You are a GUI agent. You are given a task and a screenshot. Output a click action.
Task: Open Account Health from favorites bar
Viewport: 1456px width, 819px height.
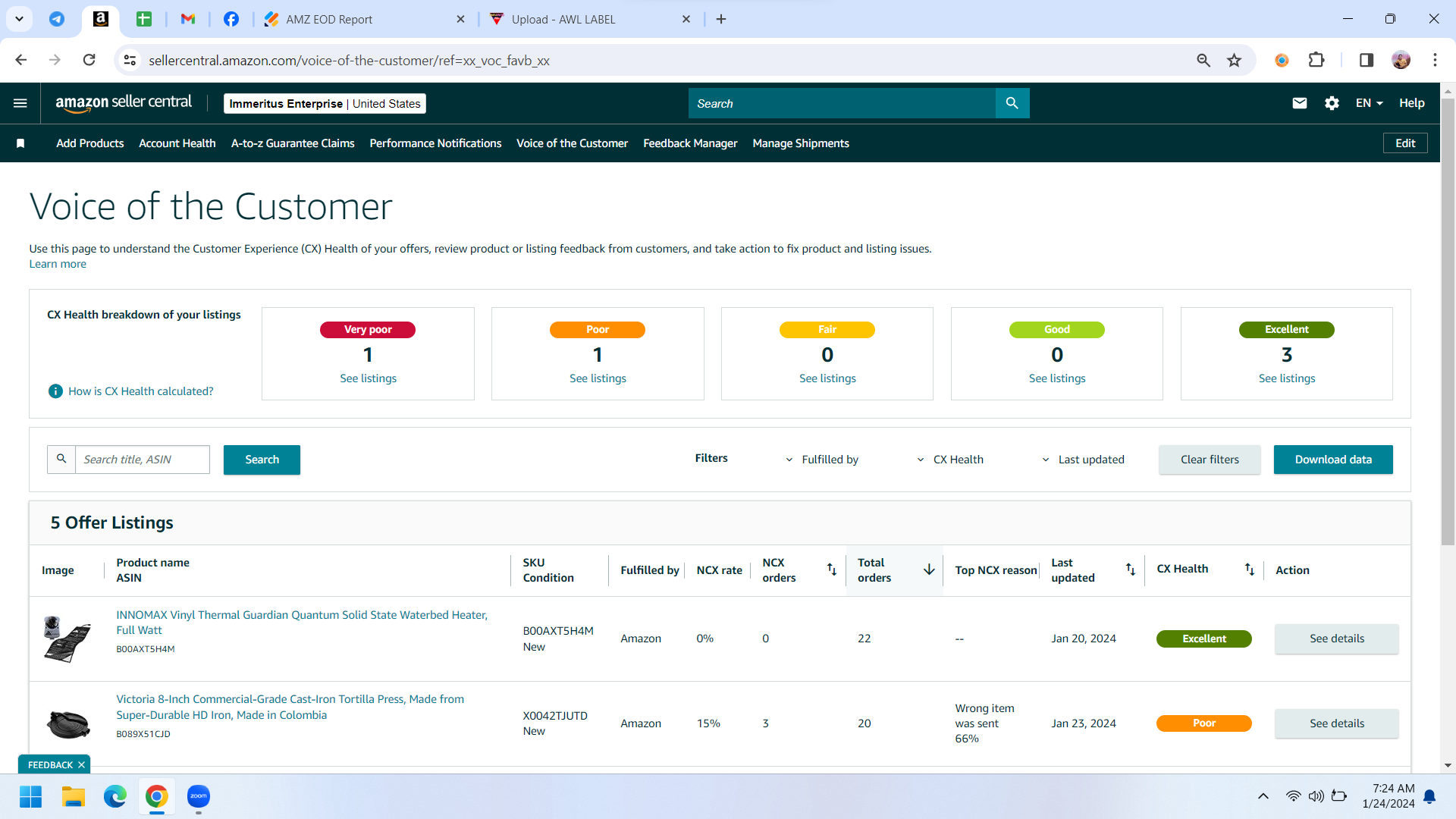tap(177, 143)
